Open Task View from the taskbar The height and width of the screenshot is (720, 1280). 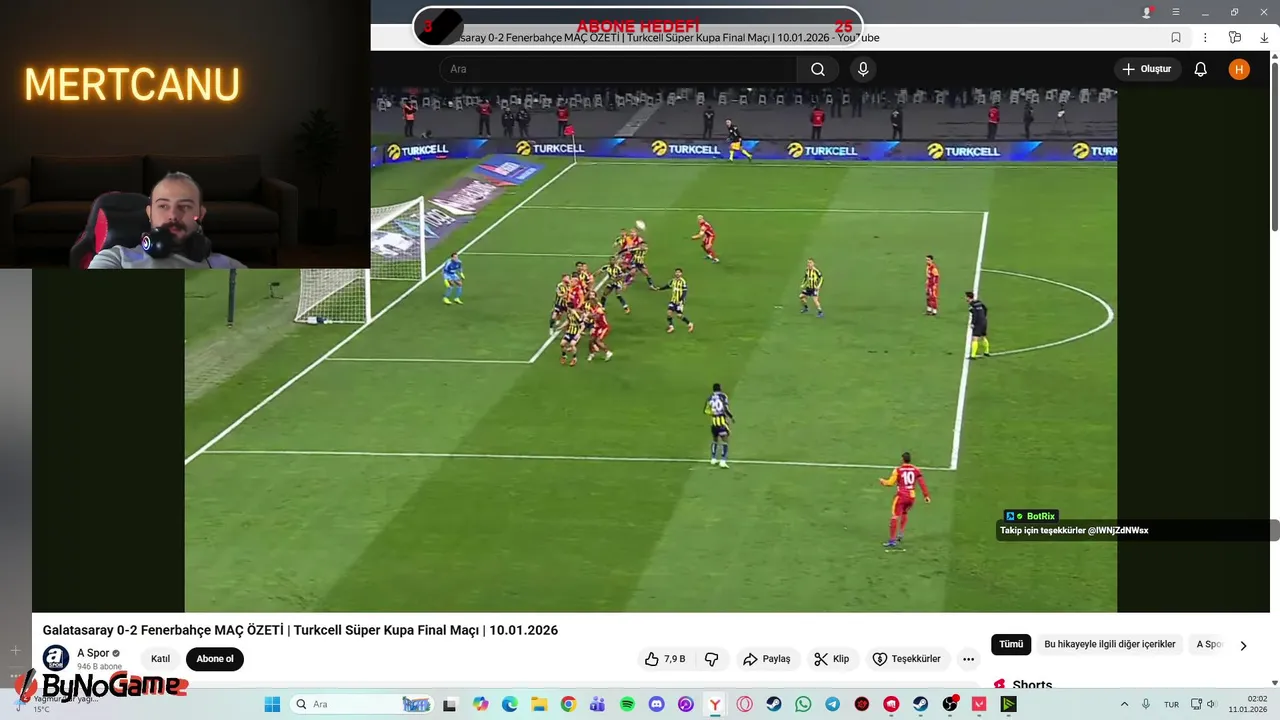(450, 704)
